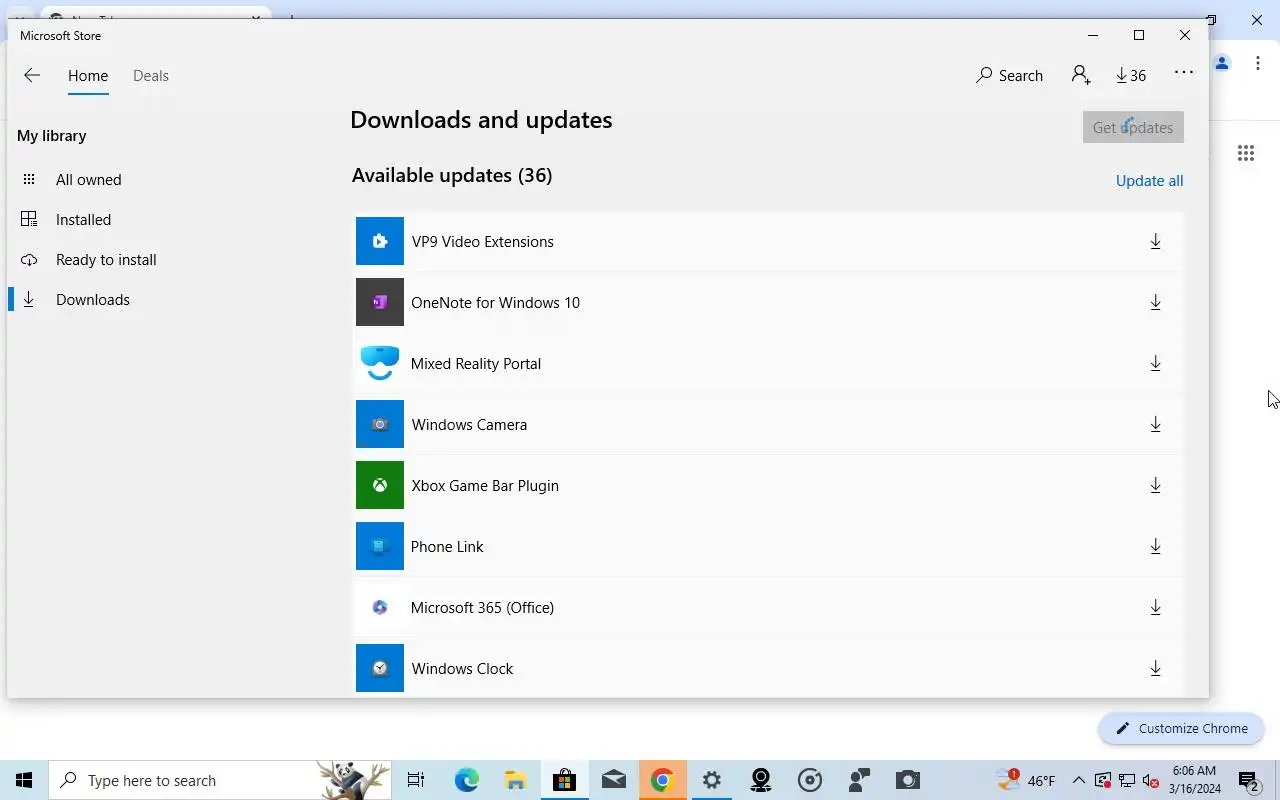The width and height of the screenshot is (1280, 800).
Task: Click the Mixed Reality Portal headset icon
Action: (x=380, y=363)
